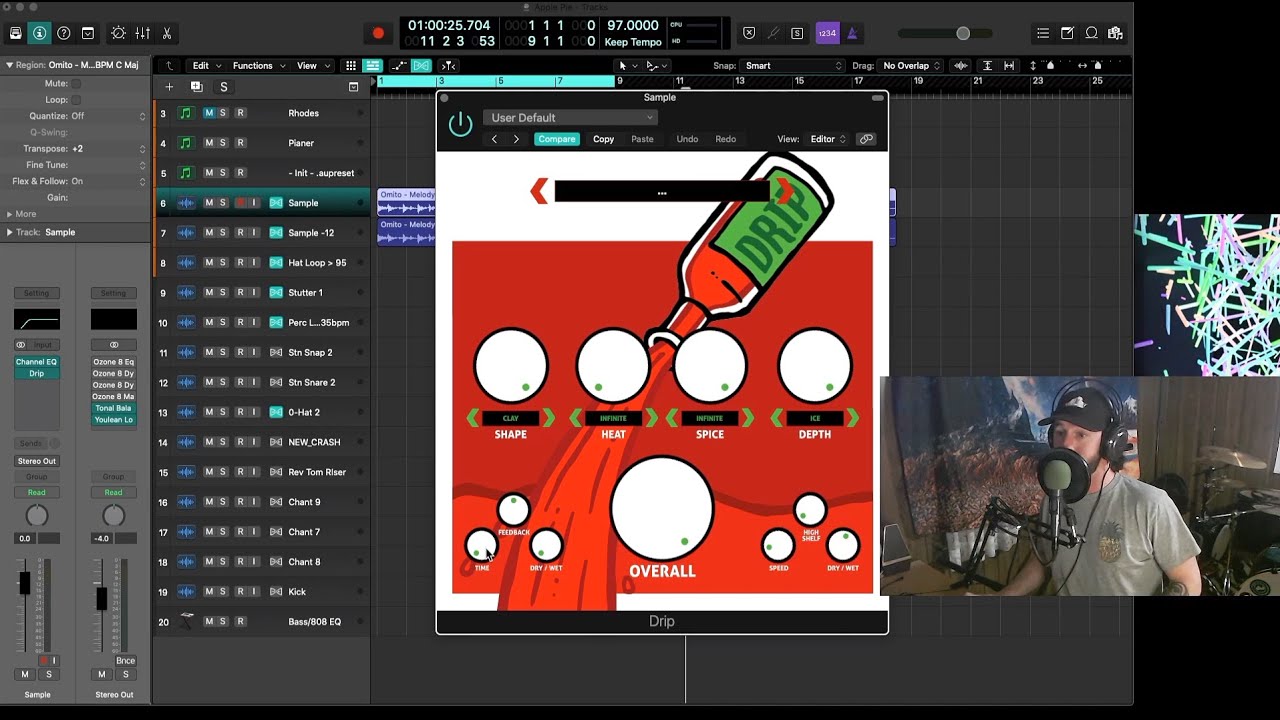
Task: Click Redo in the plugin header
Action: point(726,139)
